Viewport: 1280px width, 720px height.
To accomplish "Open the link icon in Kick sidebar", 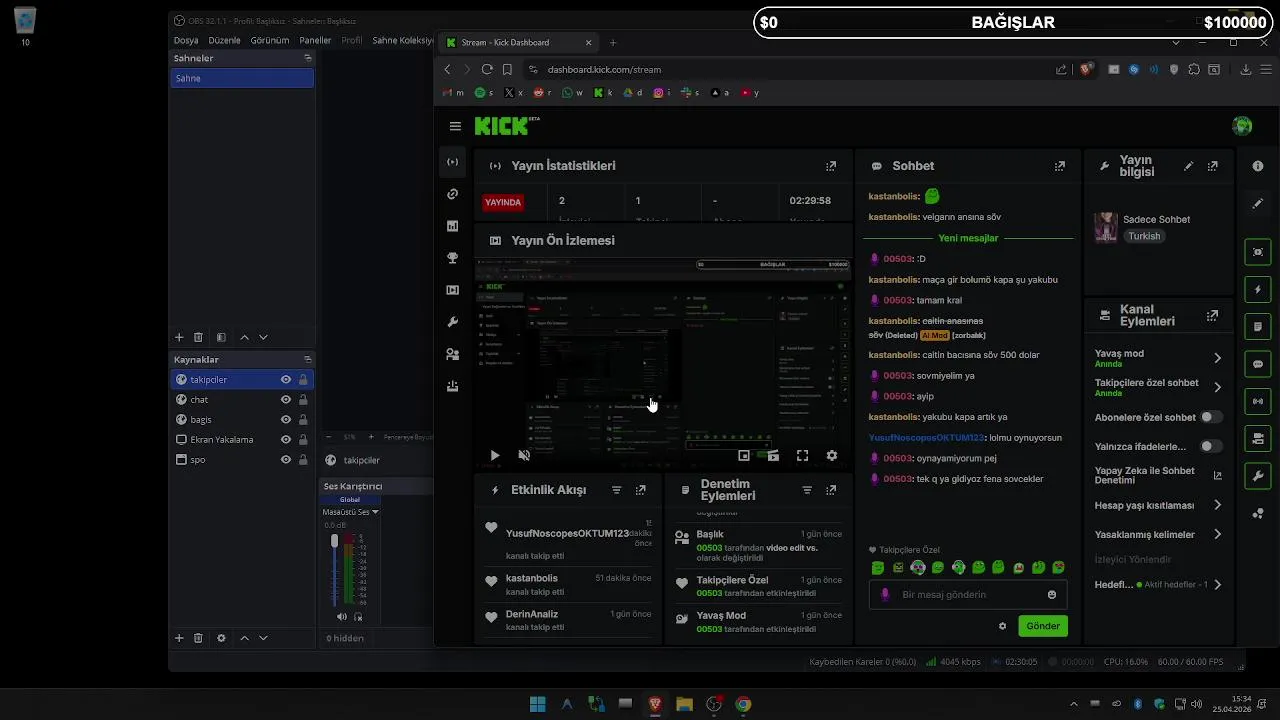I will click(453, 194).
